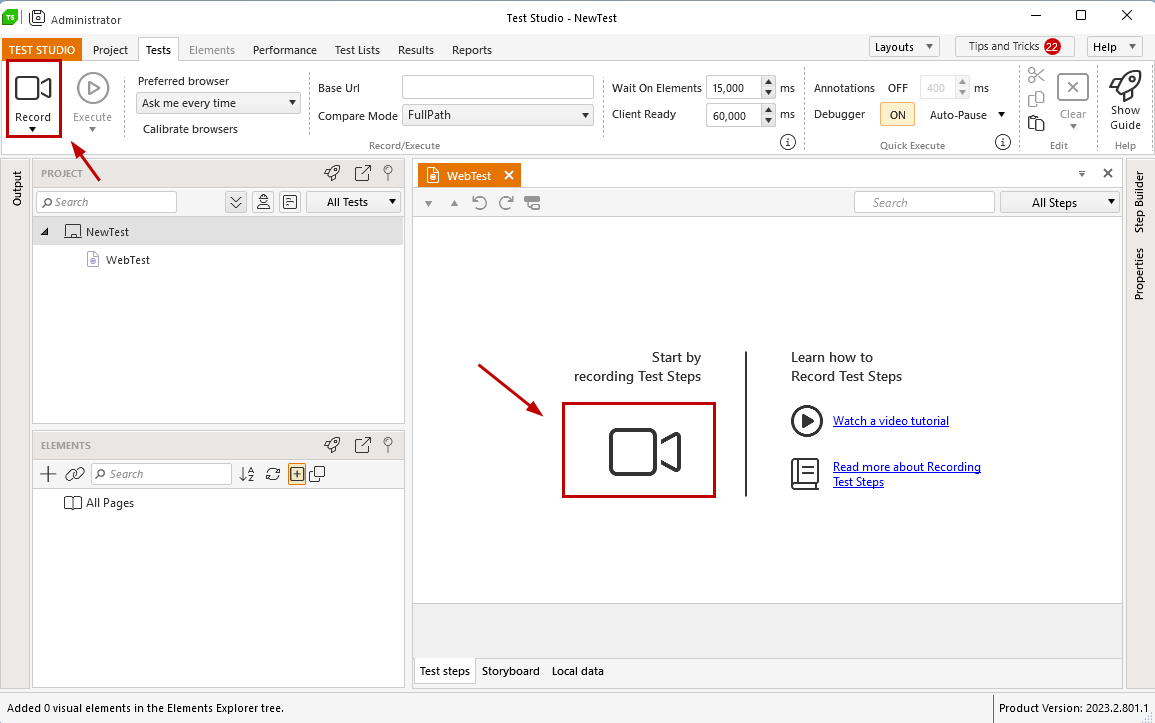Open Record/Execute info icon
Image resolution: width=1155 pixels, height=723 pixels.
coord(788,142)
